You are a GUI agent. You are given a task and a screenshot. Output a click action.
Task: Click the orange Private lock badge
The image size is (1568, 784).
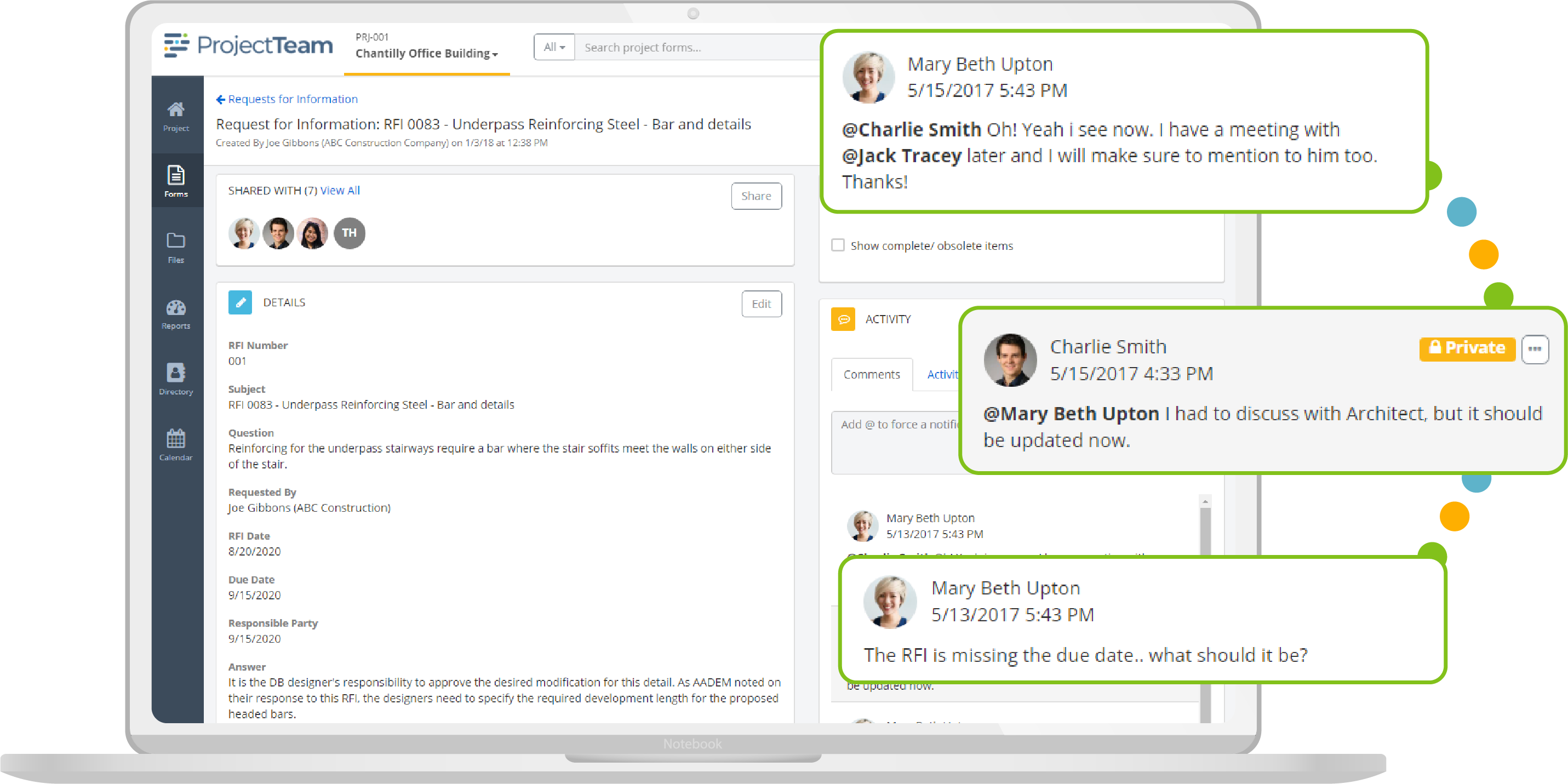pos(1467,348)
